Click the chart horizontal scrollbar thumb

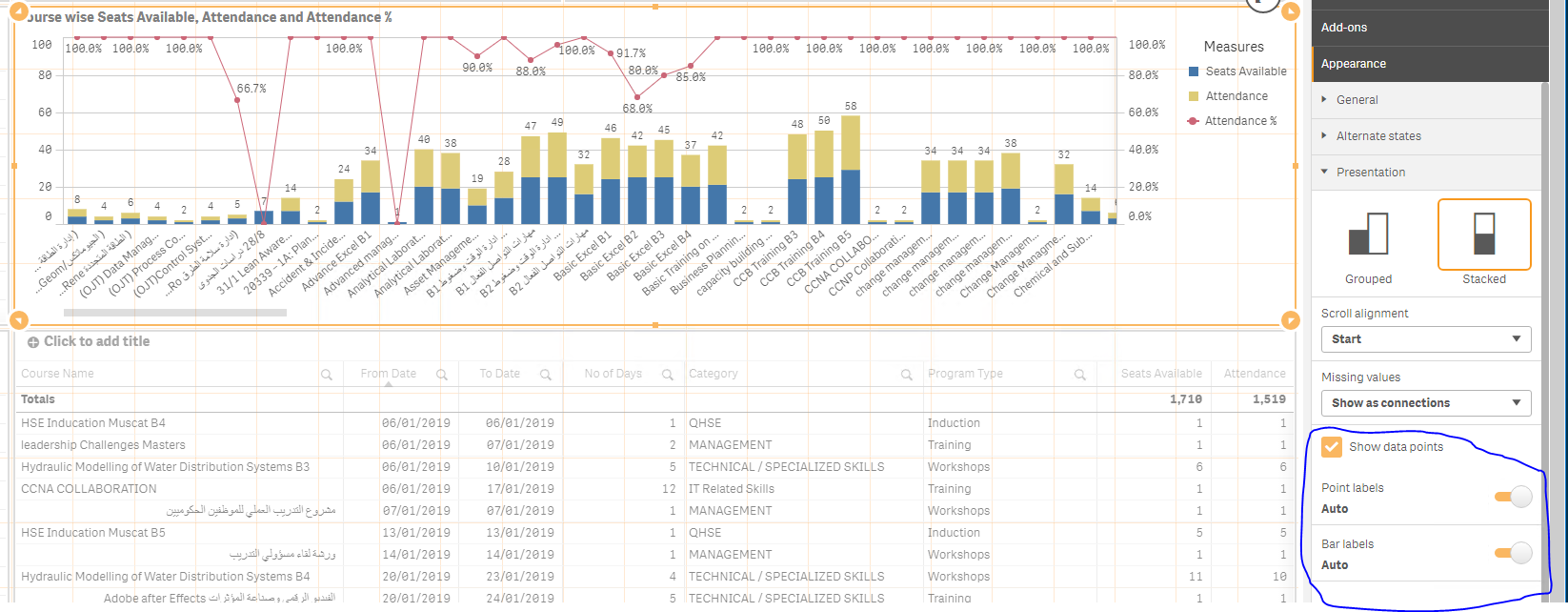[x=175, y=313]
